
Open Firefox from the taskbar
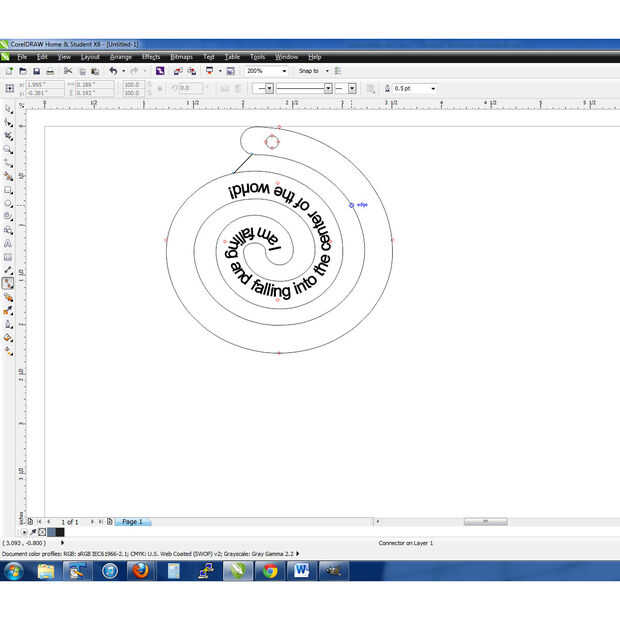point(141,571)
